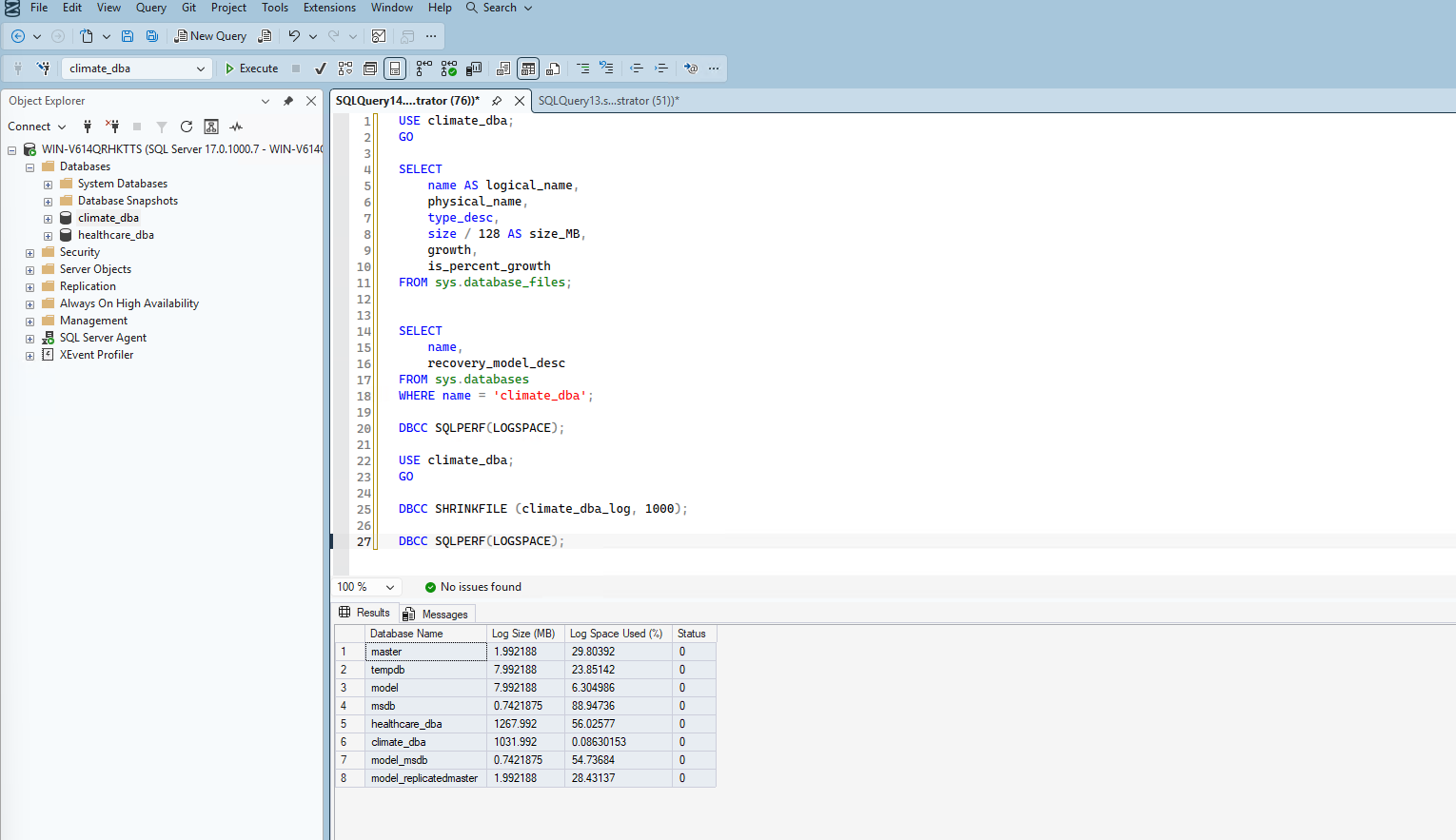Close the SQLQuery14 tab

pos(520,101)
